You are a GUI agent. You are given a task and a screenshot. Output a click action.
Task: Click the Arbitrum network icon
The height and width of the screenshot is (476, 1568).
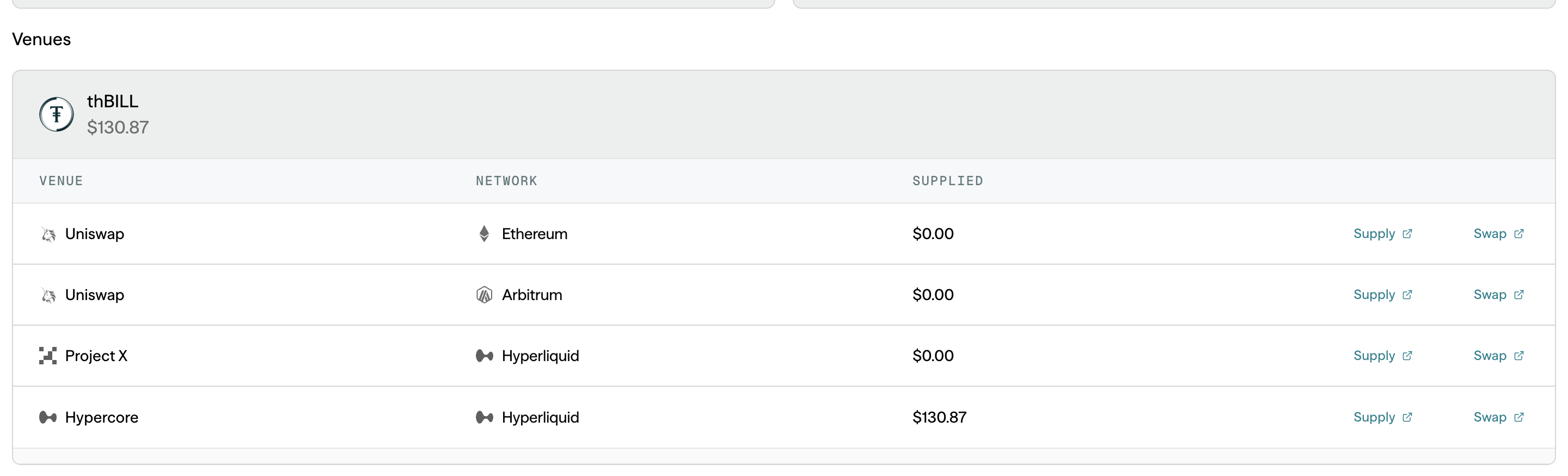coord(484,295)
